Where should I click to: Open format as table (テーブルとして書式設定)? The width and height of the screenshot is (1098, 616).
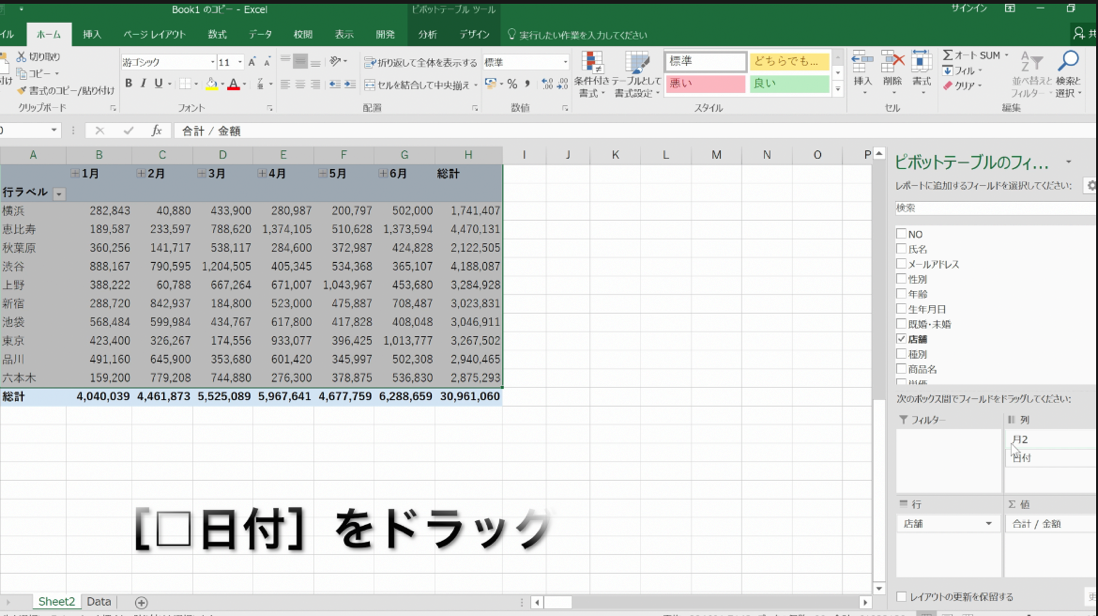point(637,74)
